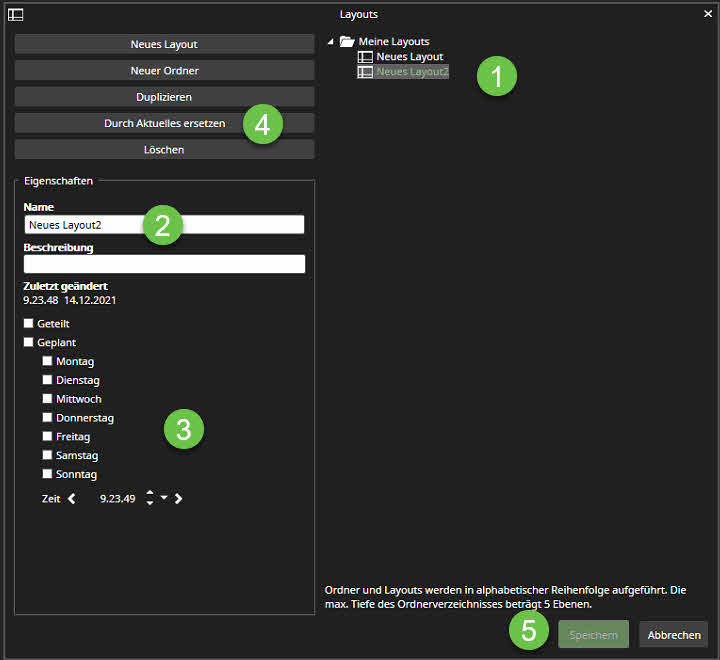Click the Layouts window icon in title bar
The height and width of the screenshot is (660, 720).
[x=16, y=14]
